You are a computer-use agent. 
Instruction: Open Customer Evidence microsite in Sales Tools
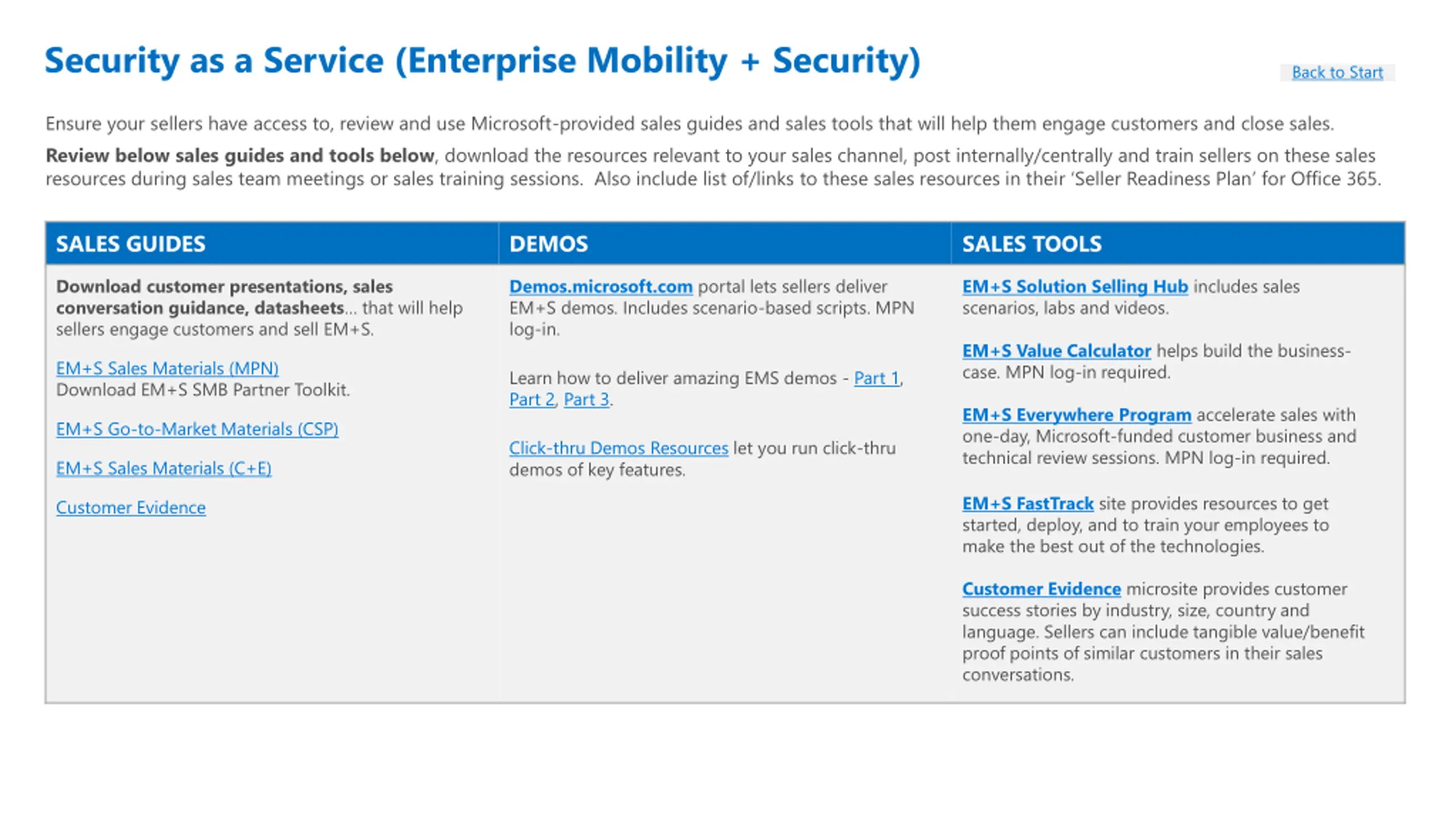pos(1041,589)
